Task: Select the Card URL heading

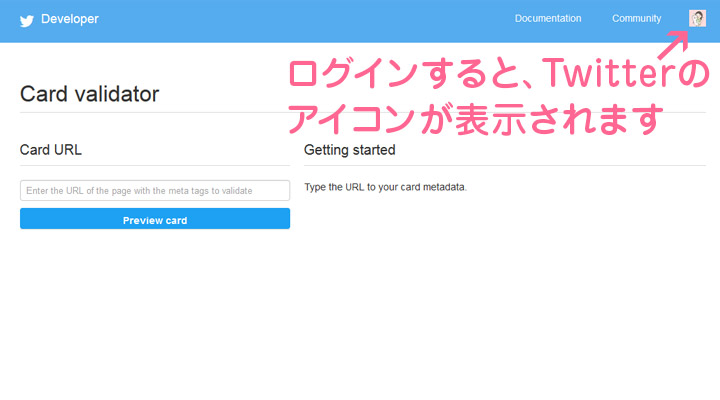Action: click(x=51, y=150)
